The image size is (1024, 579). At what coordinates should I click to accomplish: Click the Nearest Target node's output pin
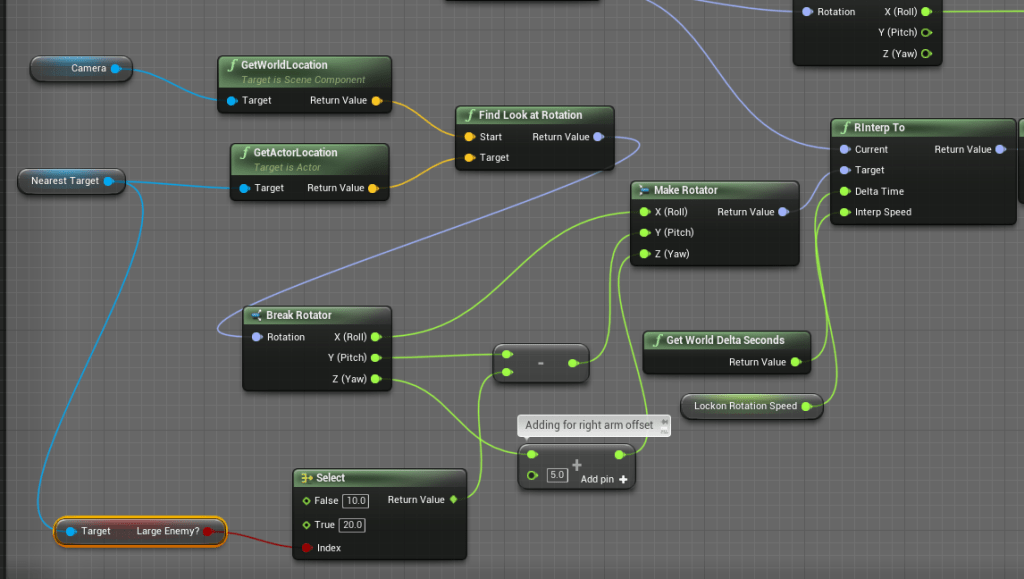tap(109, 181)
